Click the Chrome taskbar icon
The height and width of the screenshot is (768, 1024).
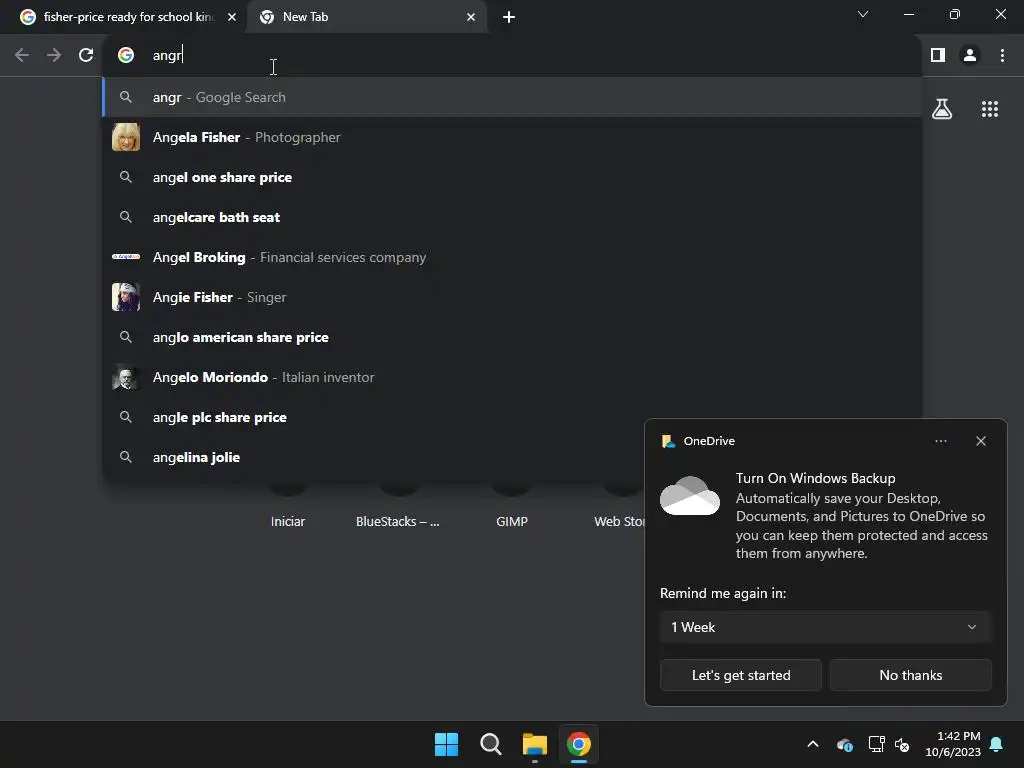pyautogui.click(x=579, y=744)
